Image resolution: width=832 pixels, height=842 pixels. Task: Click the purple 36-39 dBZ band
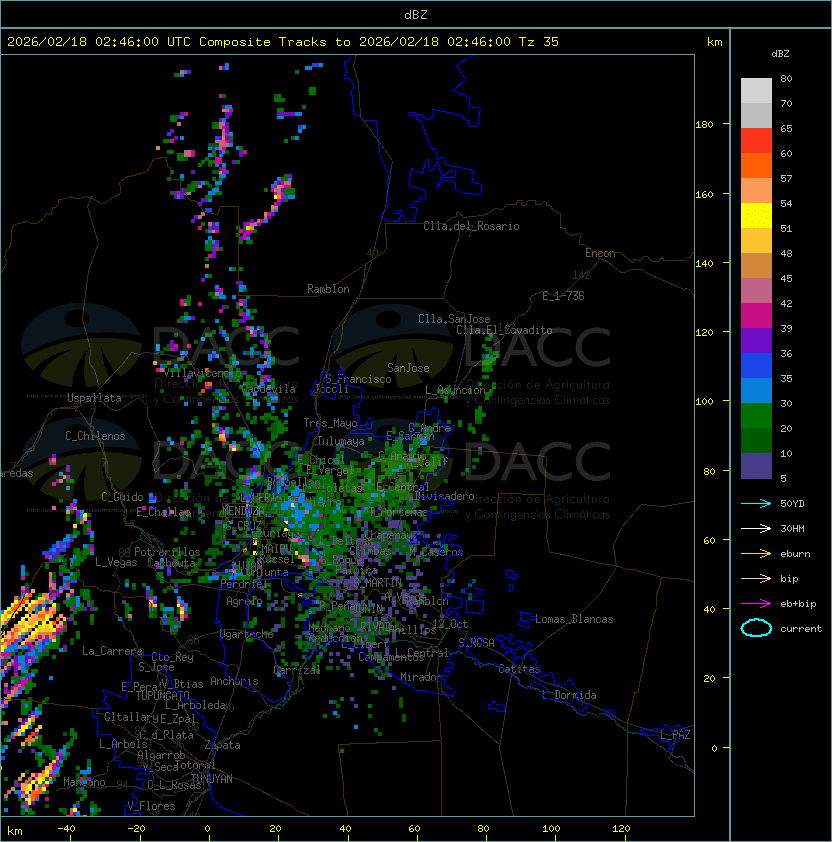pos(756,340)
